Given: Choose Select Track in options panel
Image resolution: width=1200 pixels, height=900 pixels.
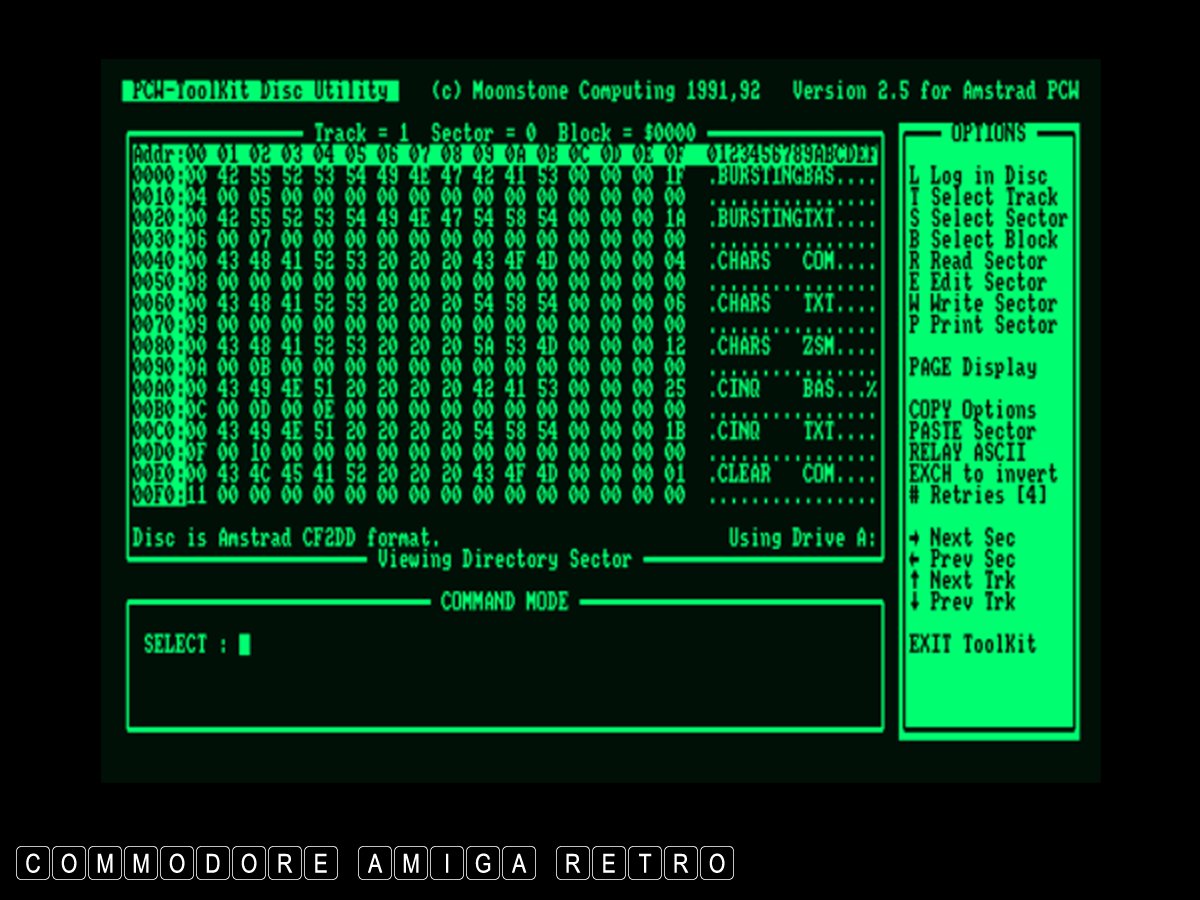Looking at the screenshot, I should click(983, 197).
